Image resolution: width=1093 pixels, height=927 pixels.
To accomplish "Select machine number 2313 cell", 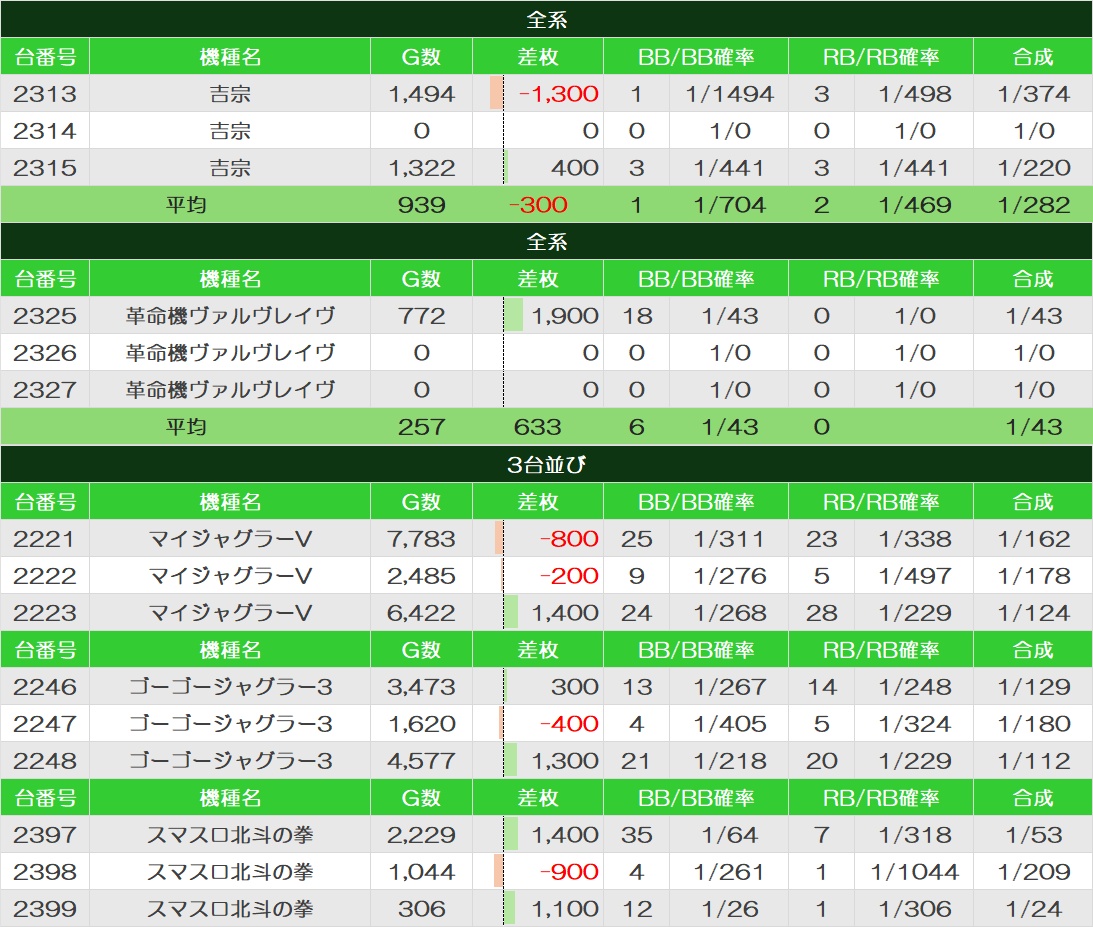I will tap(45, 93).
